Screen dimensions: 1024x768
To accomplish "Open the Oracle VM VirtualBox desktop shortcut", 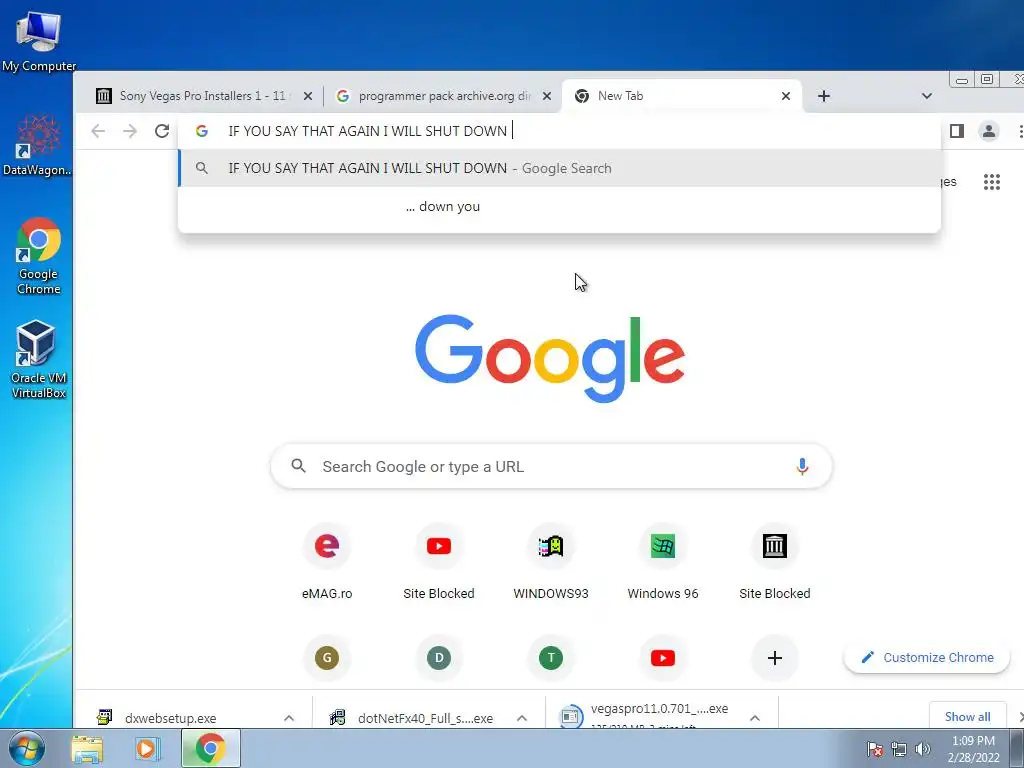I will coord(38,359).
